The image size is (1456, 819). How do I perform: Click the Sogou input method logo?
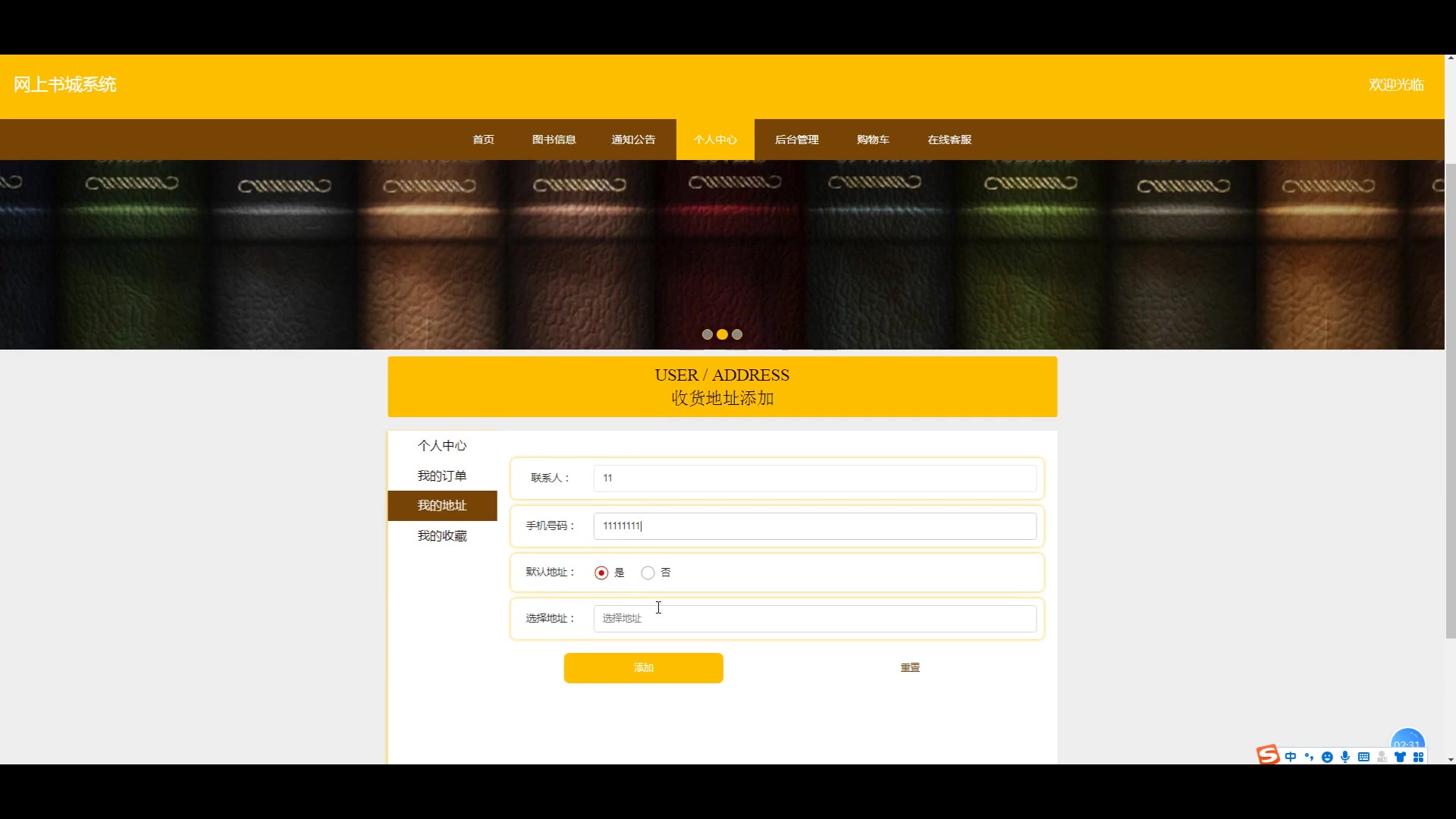click(1267, 755)
